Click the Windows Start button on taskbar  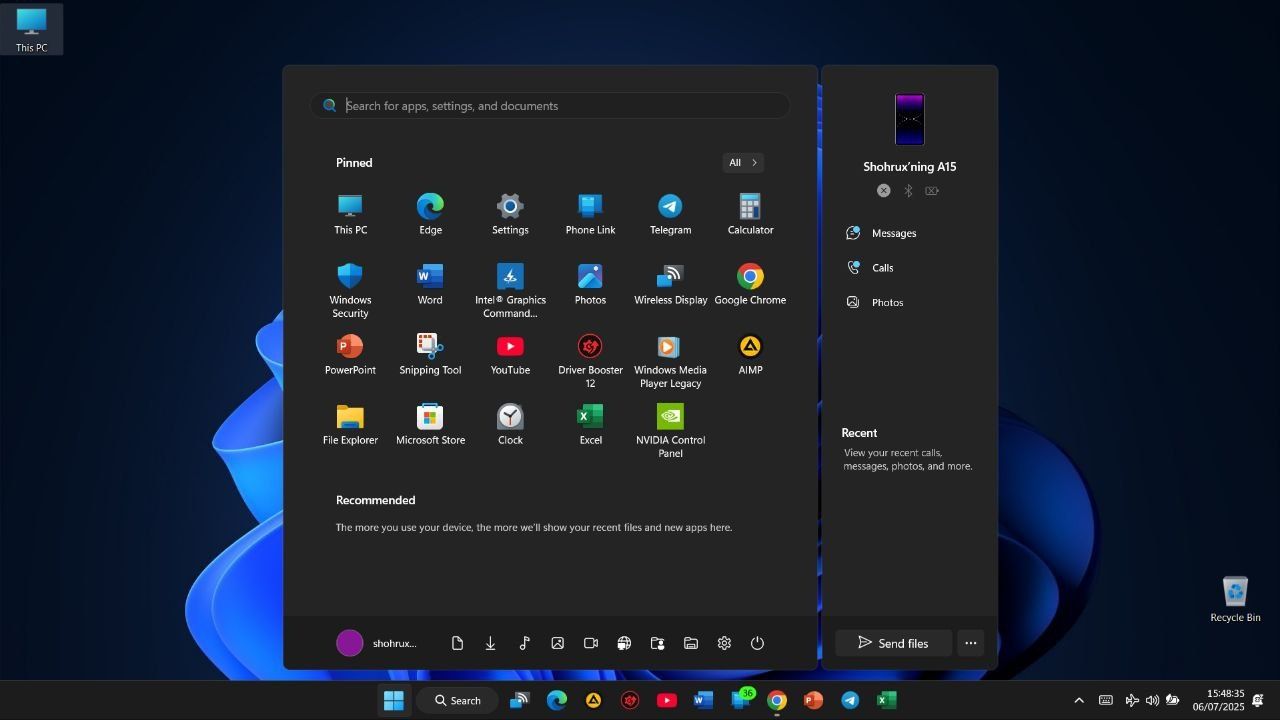pos(394,700)
